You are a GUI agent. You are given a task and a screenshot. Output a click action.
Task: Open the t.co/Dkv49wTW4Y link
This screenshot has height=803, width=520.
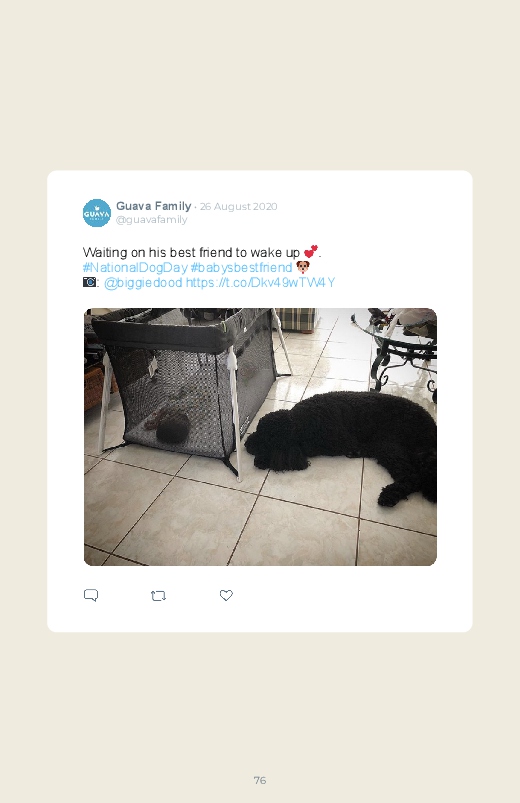260,283
